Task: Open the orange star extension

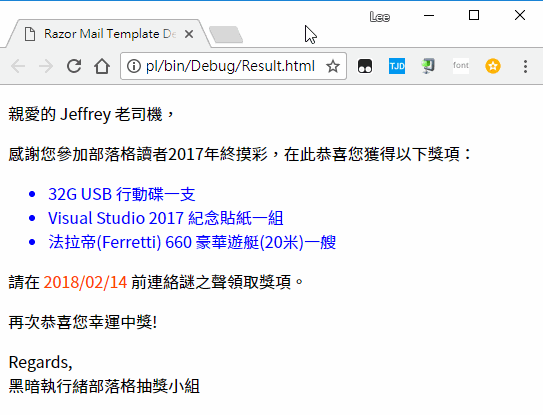Action: click(x=493, y=66)
